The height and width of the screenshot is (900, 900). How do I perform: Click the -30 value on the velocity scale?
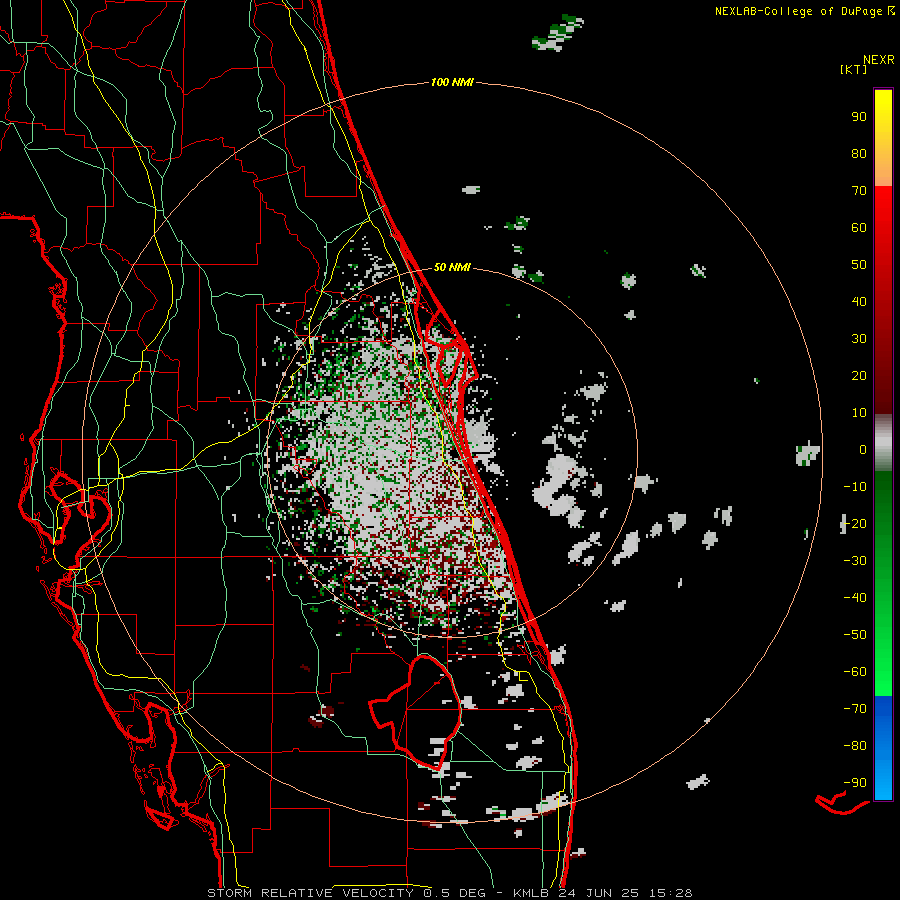click(855, 561)
